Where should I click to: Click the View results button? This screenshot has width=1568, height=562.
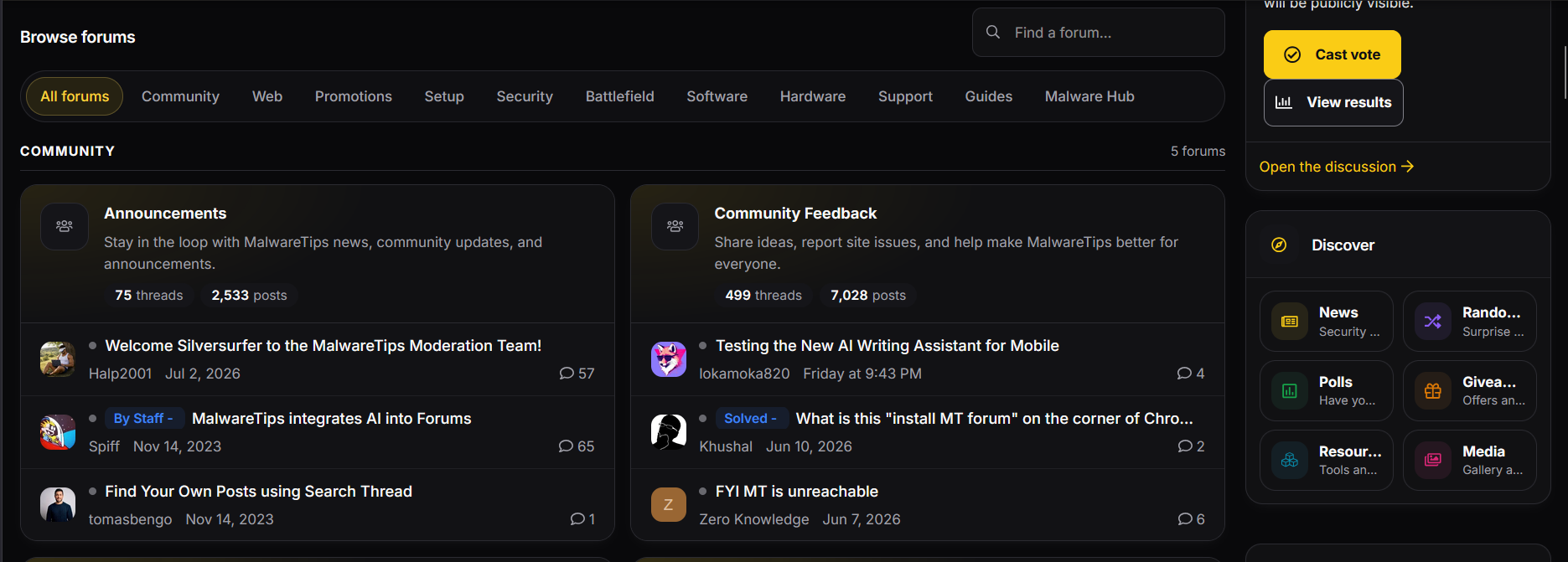[1333, 102]
